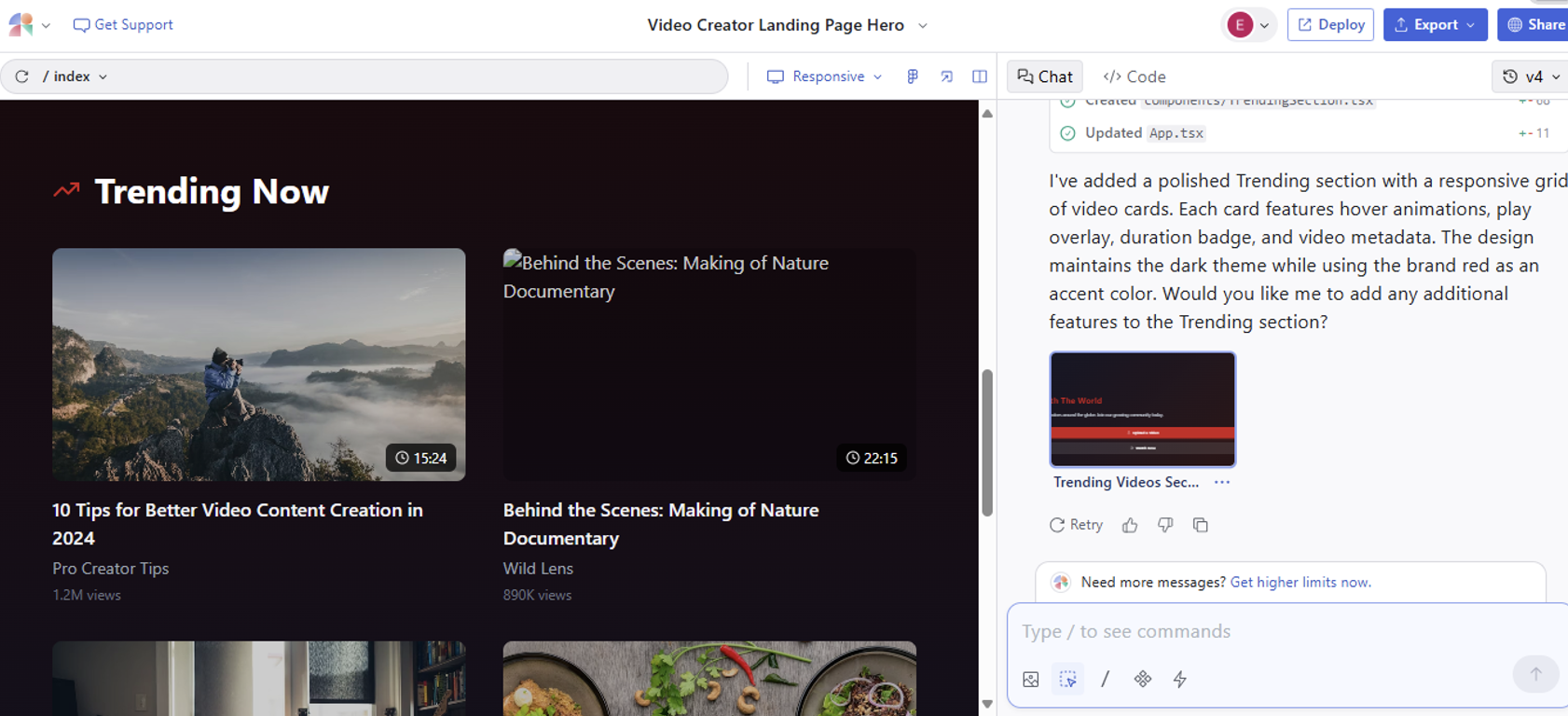Copy the response with the copy icon

tap(1201, 525)
